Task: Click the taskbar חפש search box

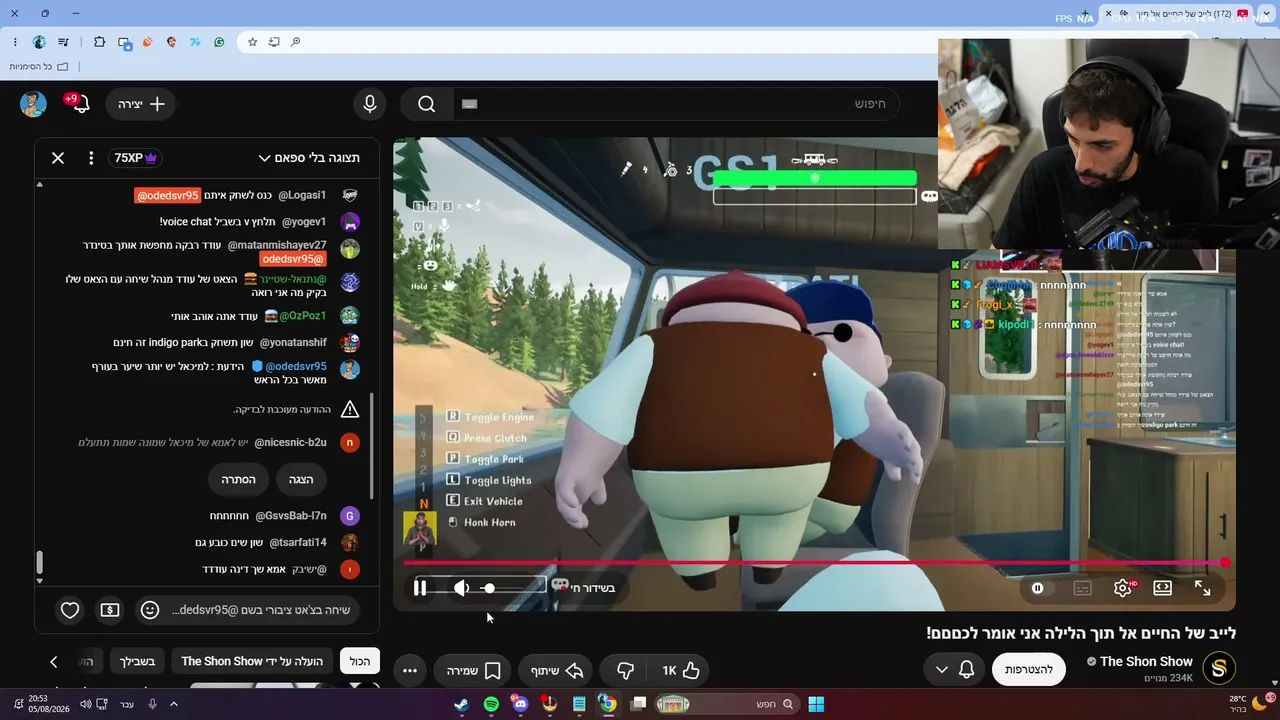Action: coord(727,704)
